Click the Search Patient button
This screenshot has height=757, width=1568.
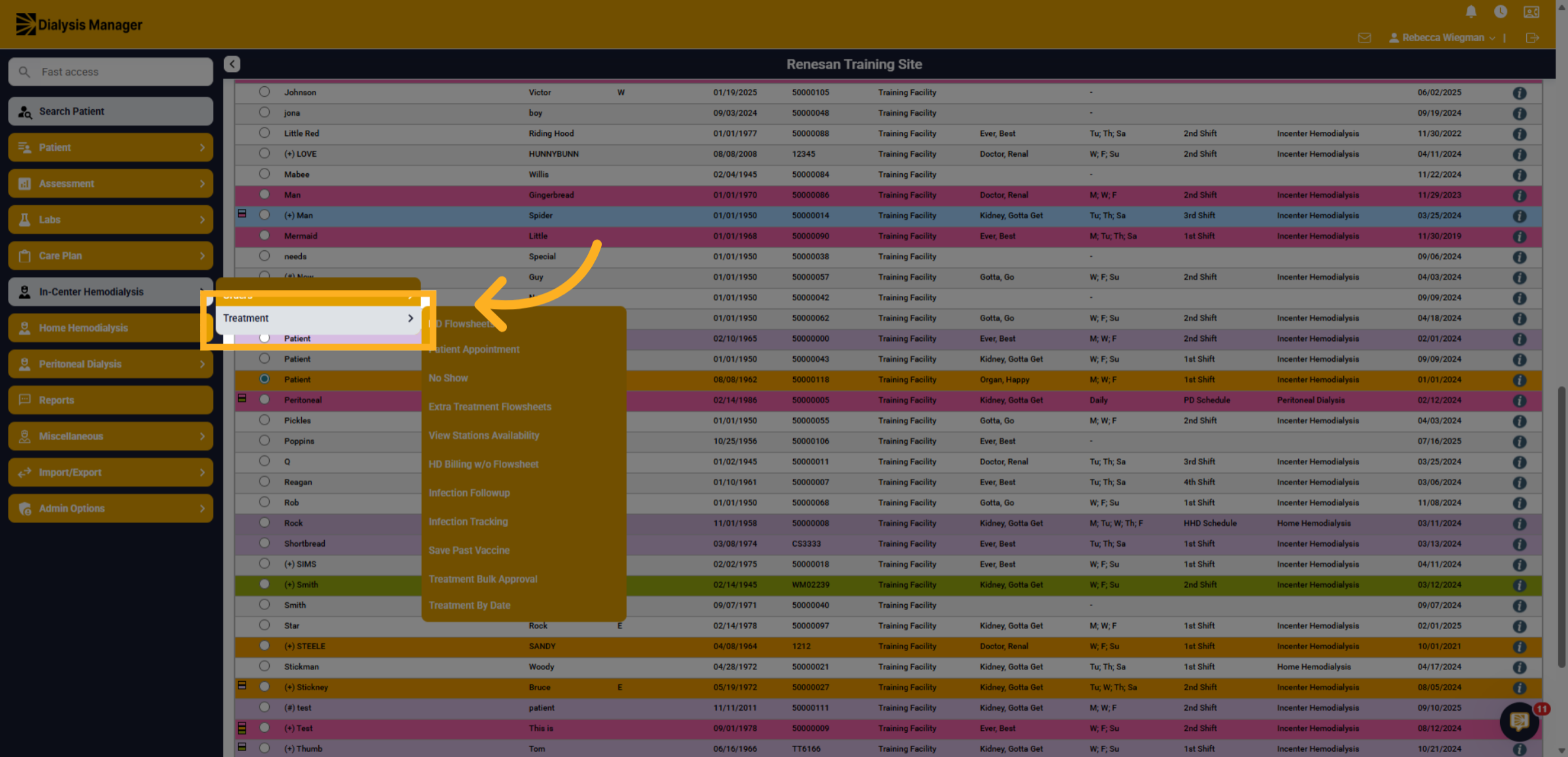[x=110, y=112]
